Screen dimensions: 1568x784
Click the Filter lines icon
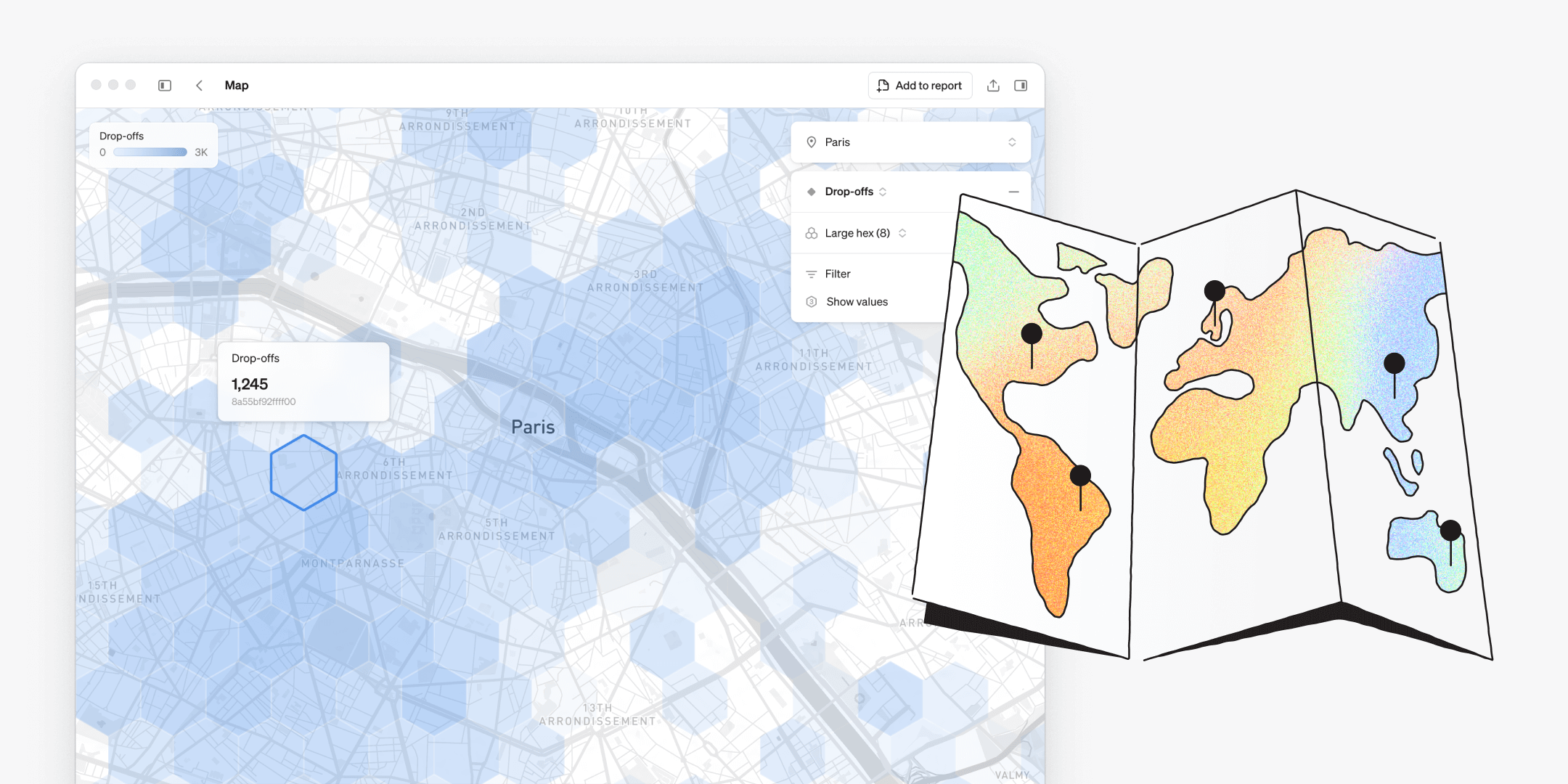812,274
